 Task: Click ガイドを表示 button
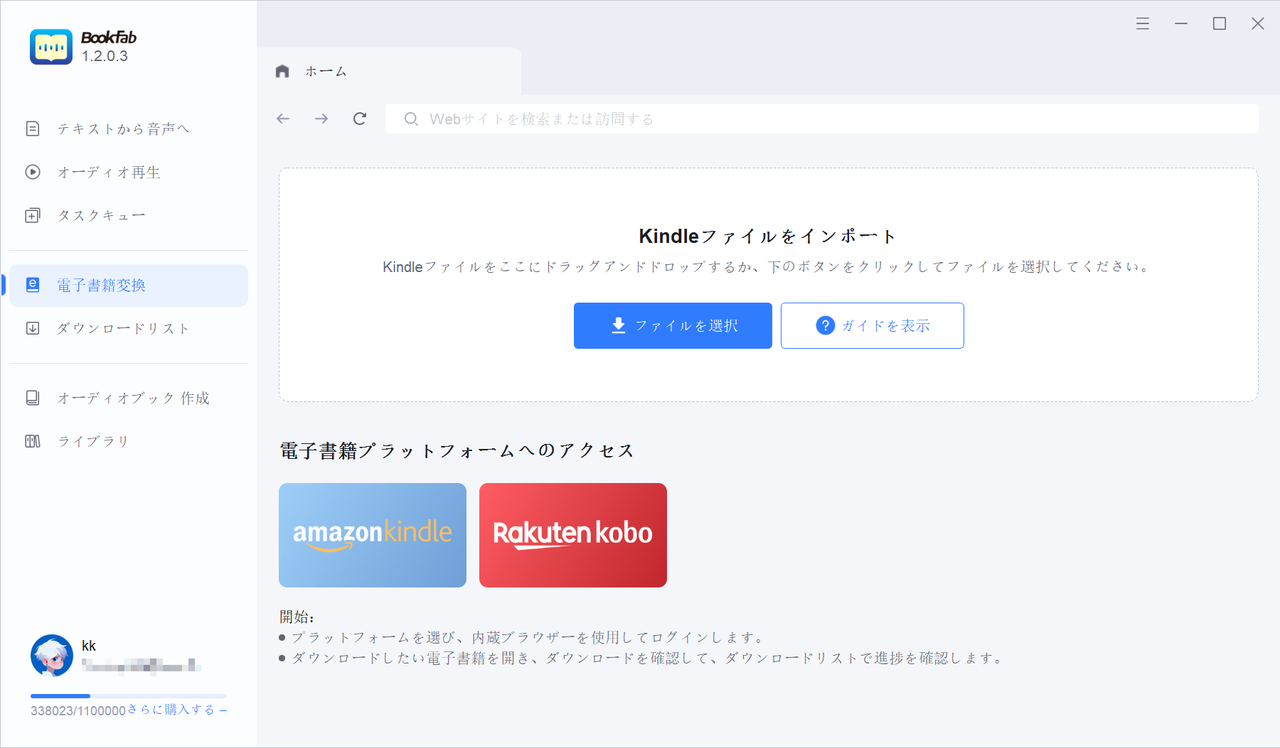pyautogui.click(x=872, y=326)
